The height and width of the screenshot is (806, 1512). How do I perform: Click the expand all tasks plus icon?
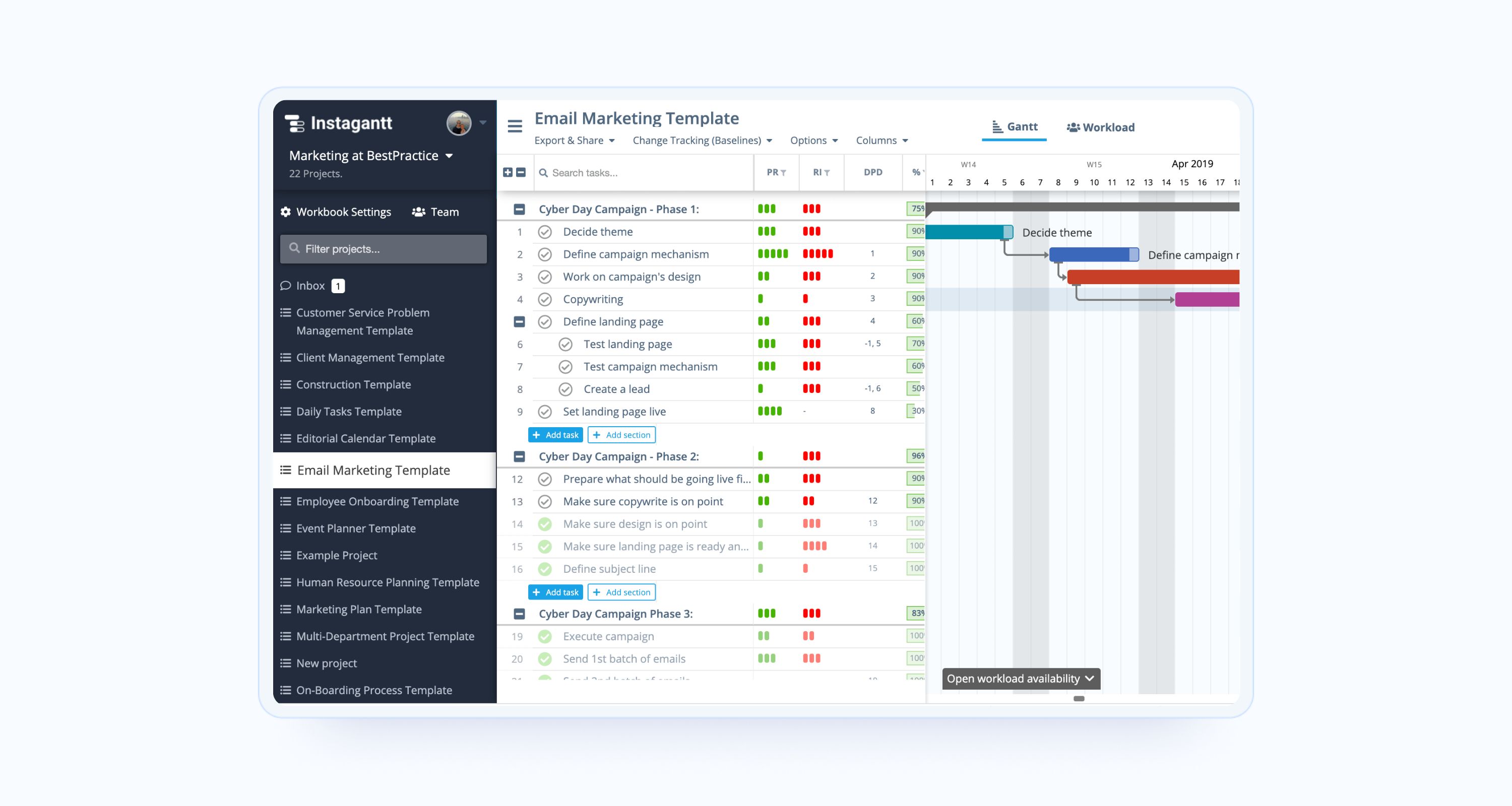click(x=508, y=172)
